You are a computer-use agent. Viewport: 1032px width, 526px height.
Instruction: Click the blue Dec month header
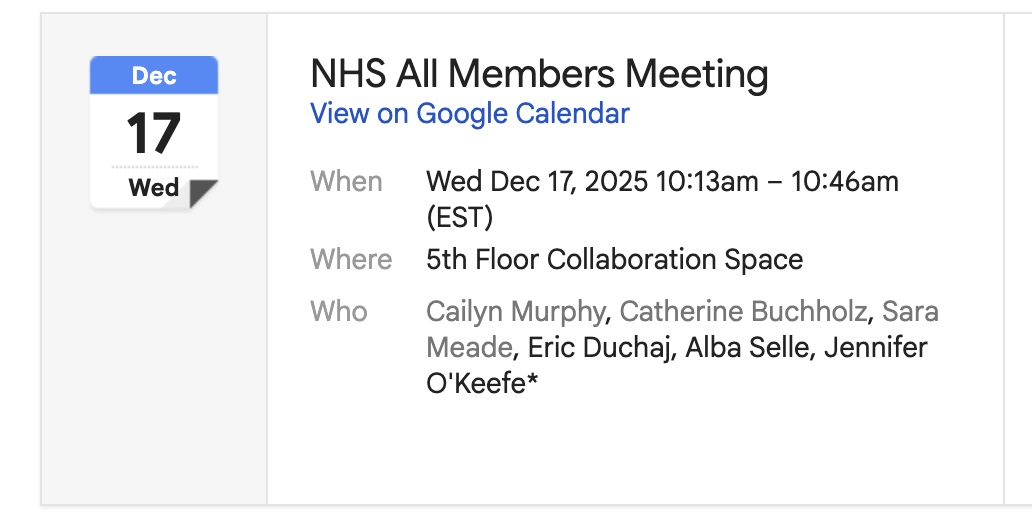154,76
